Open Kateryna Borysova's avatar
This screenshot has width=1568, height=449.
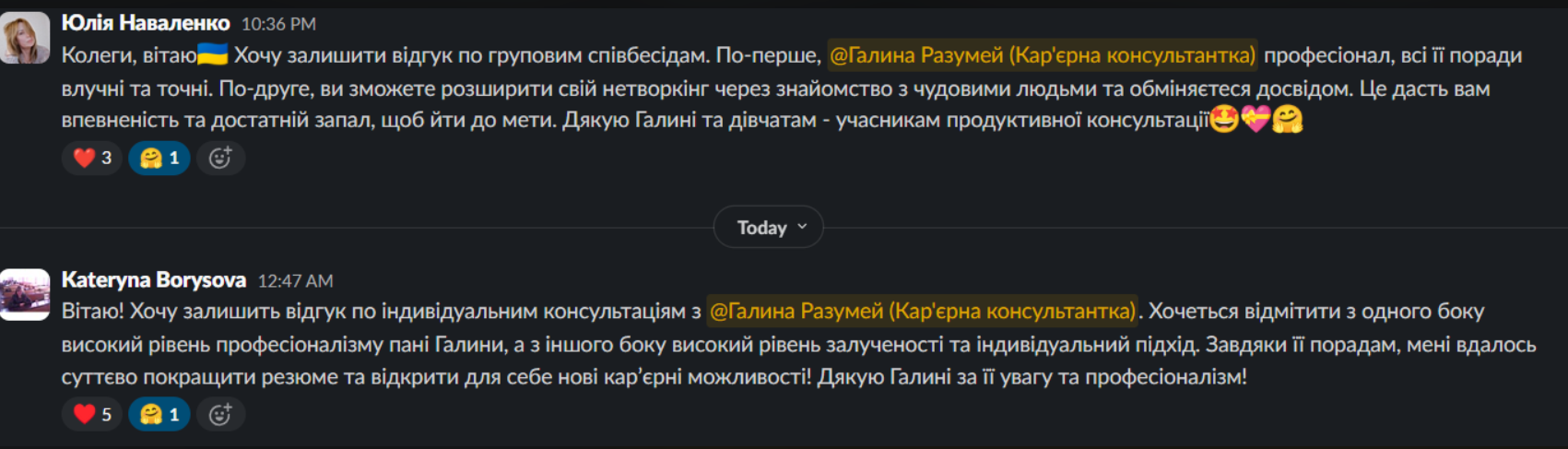pos(25,294)
